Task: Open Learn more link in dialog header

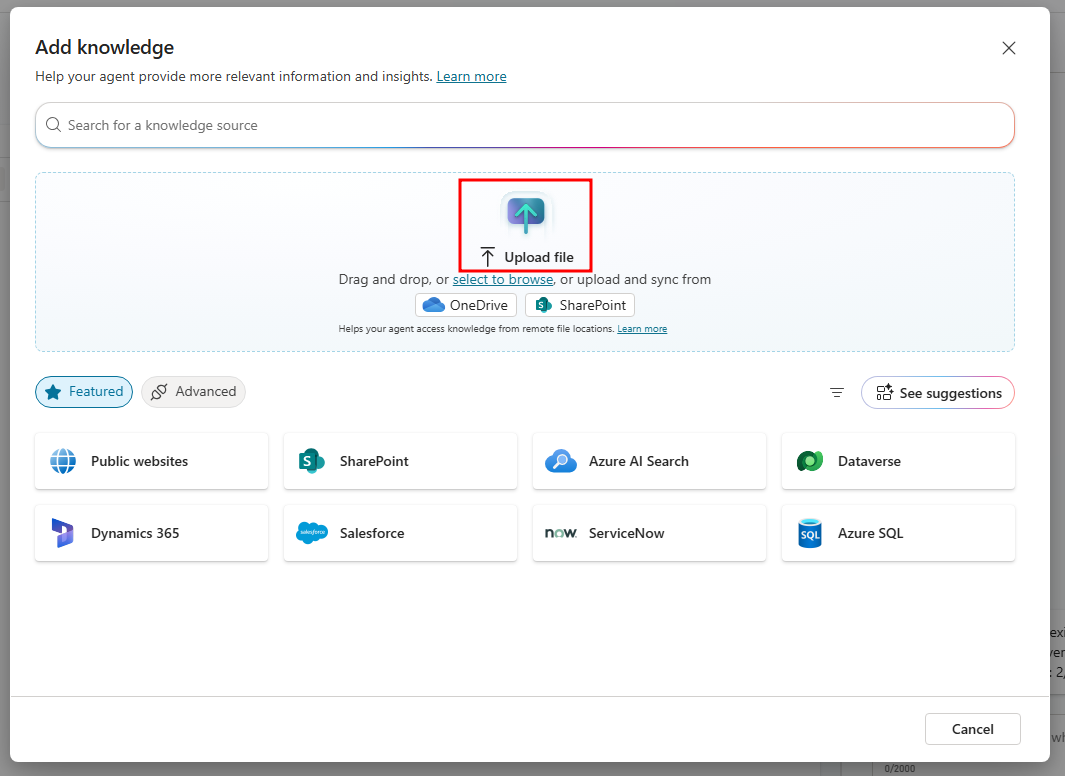Action: pos(471,77)
